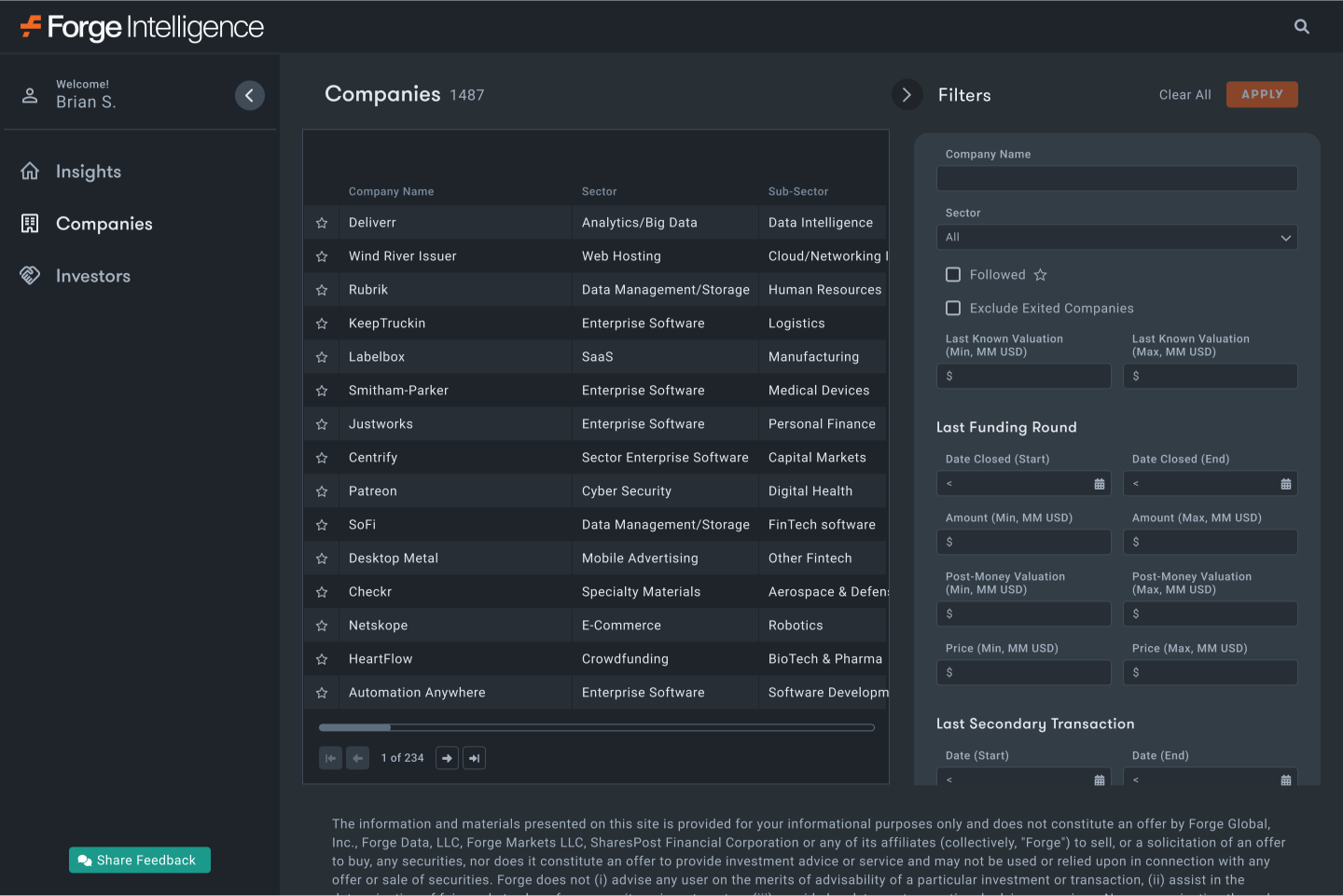
Task: Apply the current filters
Action: [1262, 94]
